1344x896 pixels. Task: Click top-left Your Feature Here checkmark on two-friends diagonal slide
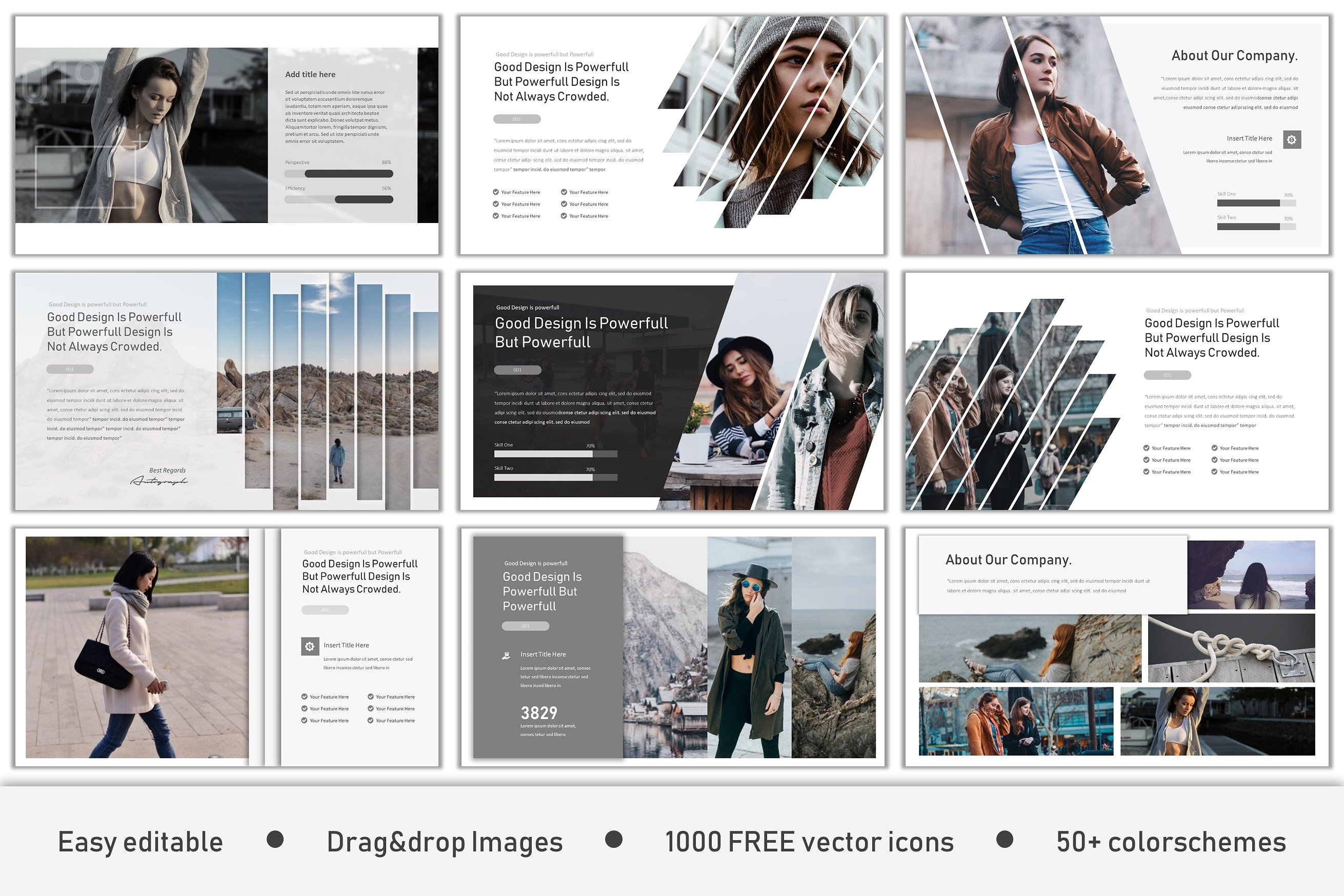(x=1146, y=448)
